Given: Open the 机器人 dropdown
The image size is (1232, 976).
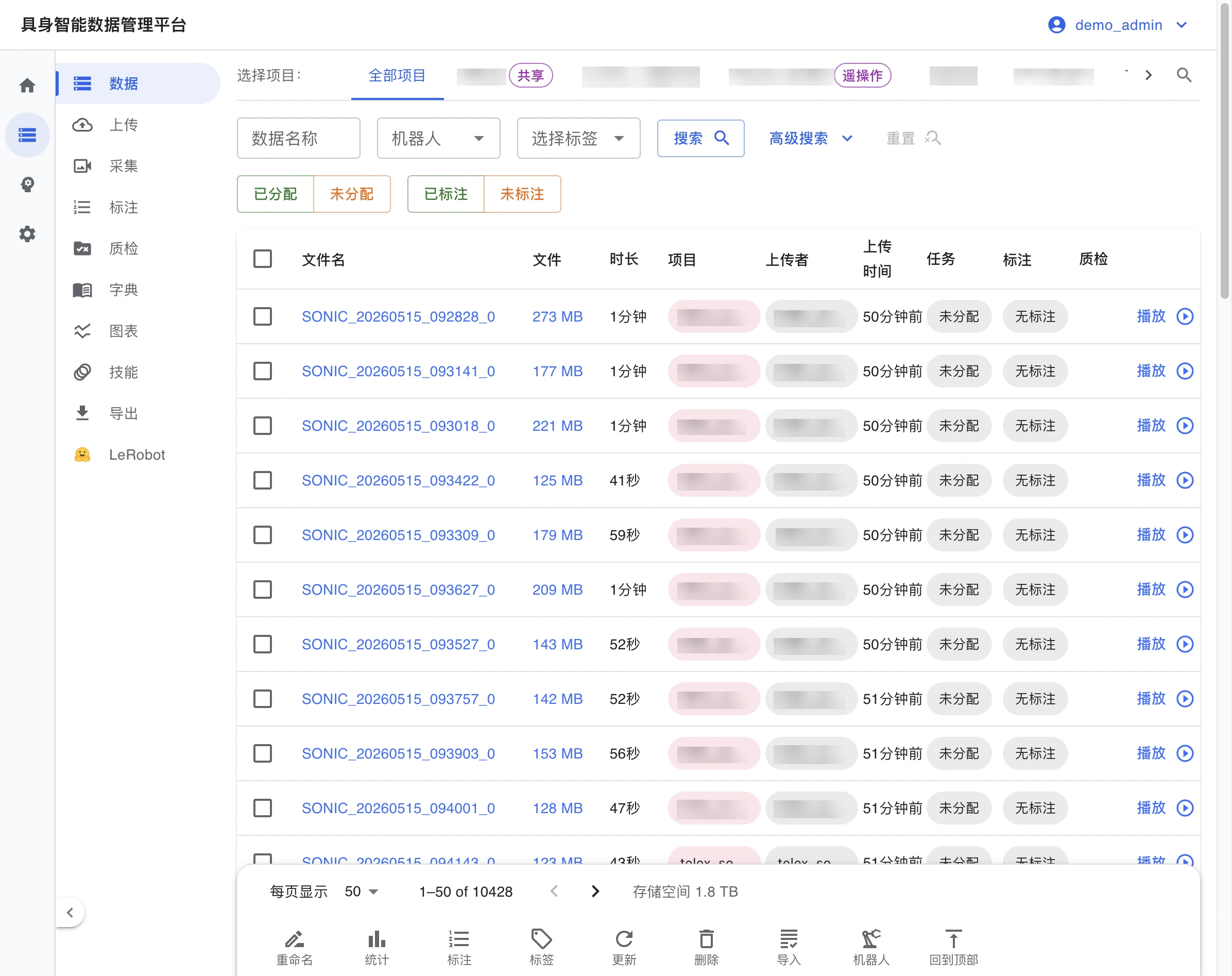Looking at the screenshot, I should click(439, 138).
